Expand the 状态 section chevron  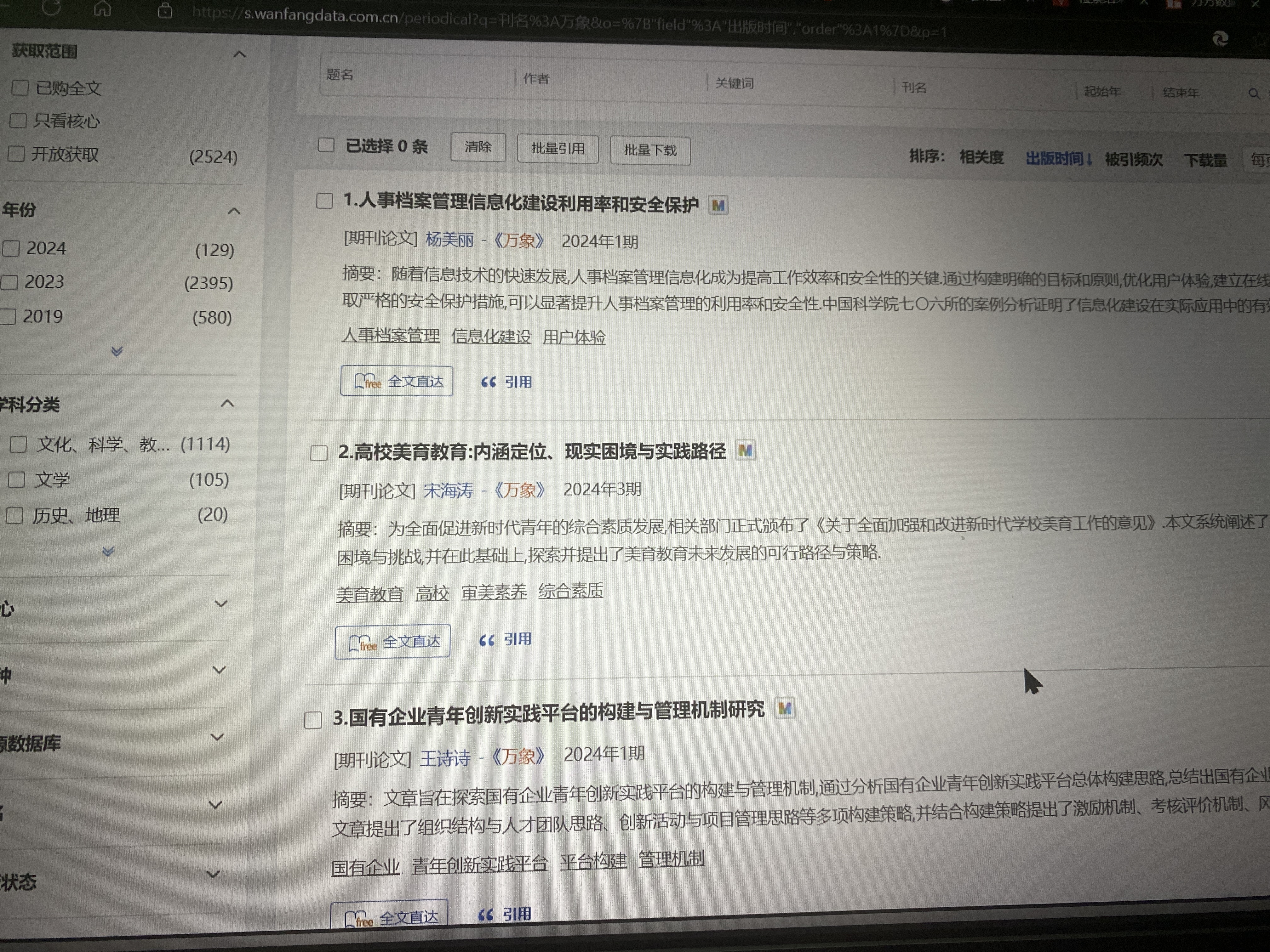click(213, 874)
